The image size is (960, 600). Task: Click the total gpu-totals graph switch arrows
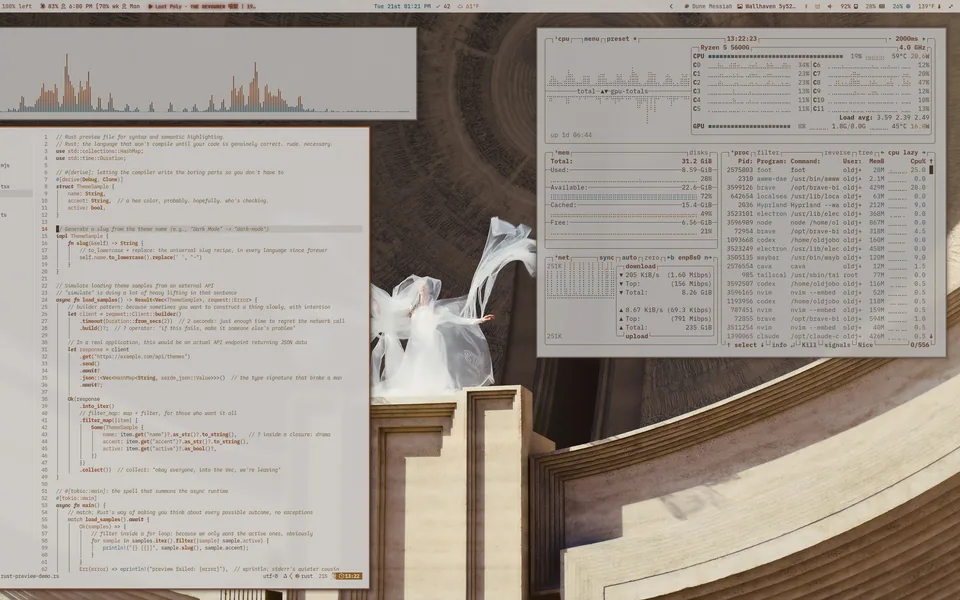pyautogui.click(x=604, y=91)
